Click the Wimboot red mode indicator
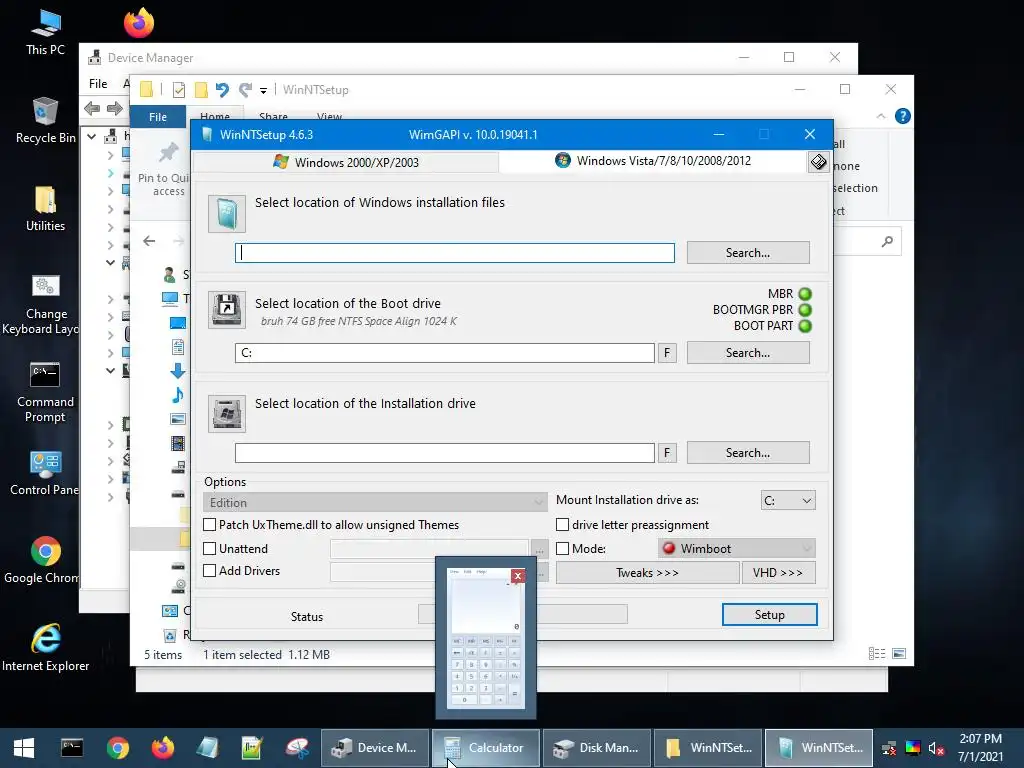Viewport: 1024px width, 768px height. (x=669, y=548)
